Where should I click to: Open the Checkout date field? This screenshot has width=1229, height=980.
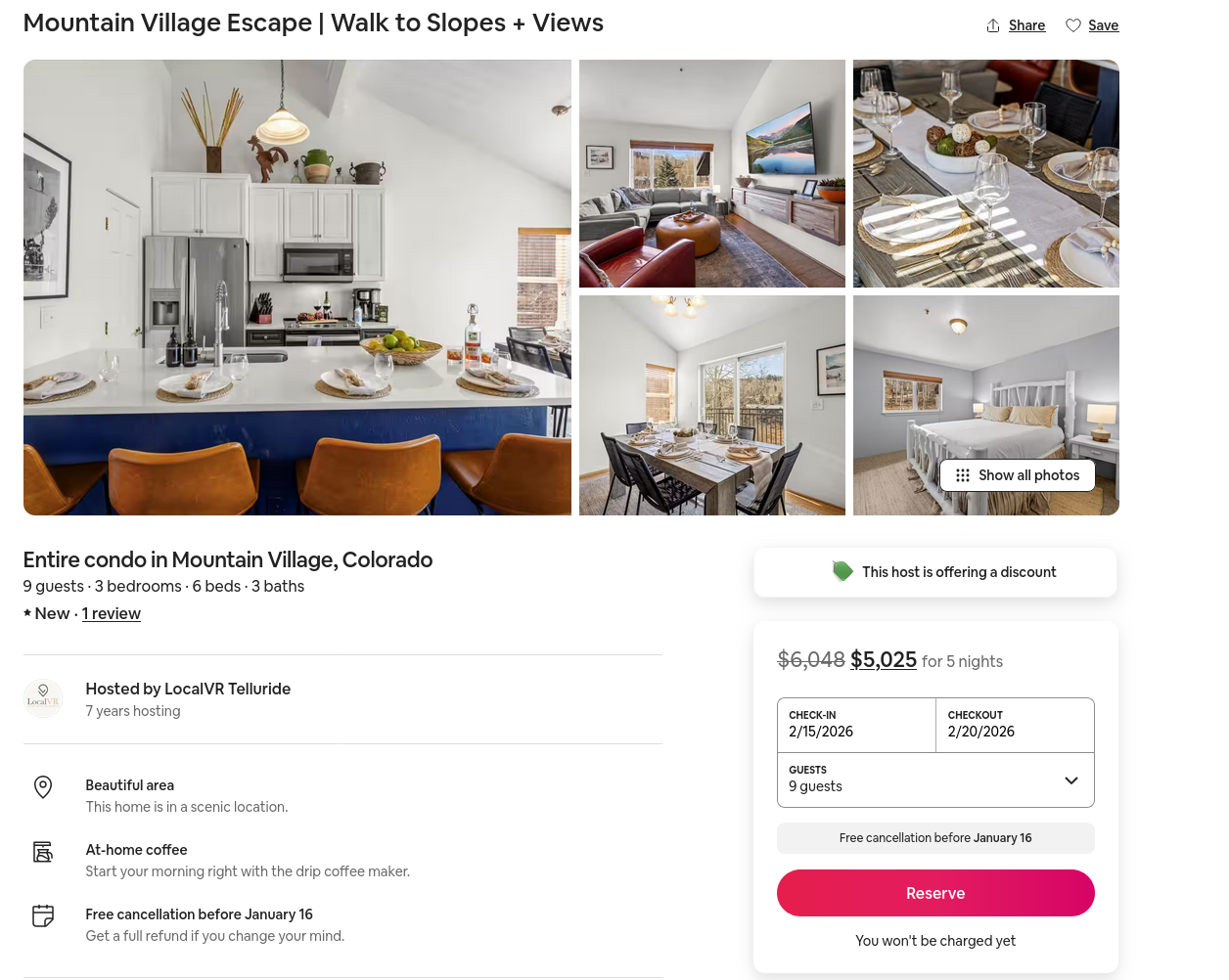click(1015, 725)
